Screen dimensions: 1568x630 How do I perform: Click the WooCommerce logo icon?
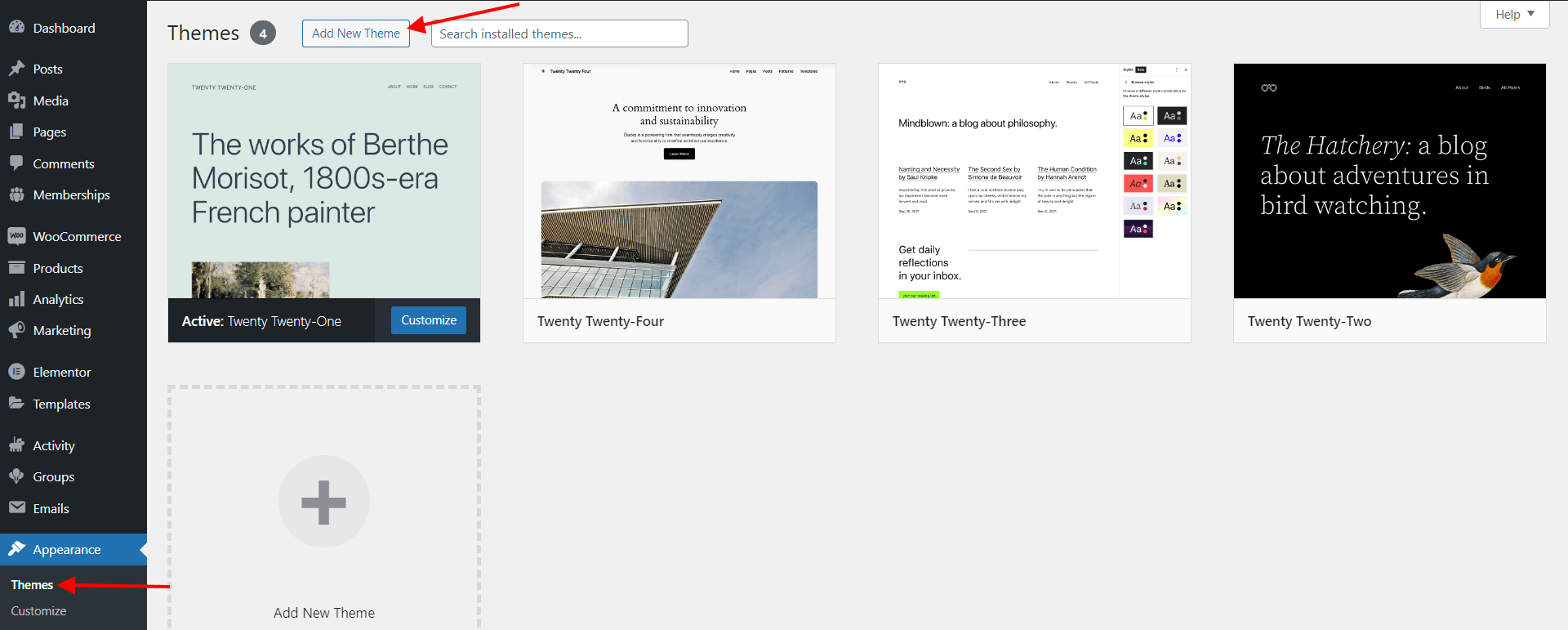(16, 236)
